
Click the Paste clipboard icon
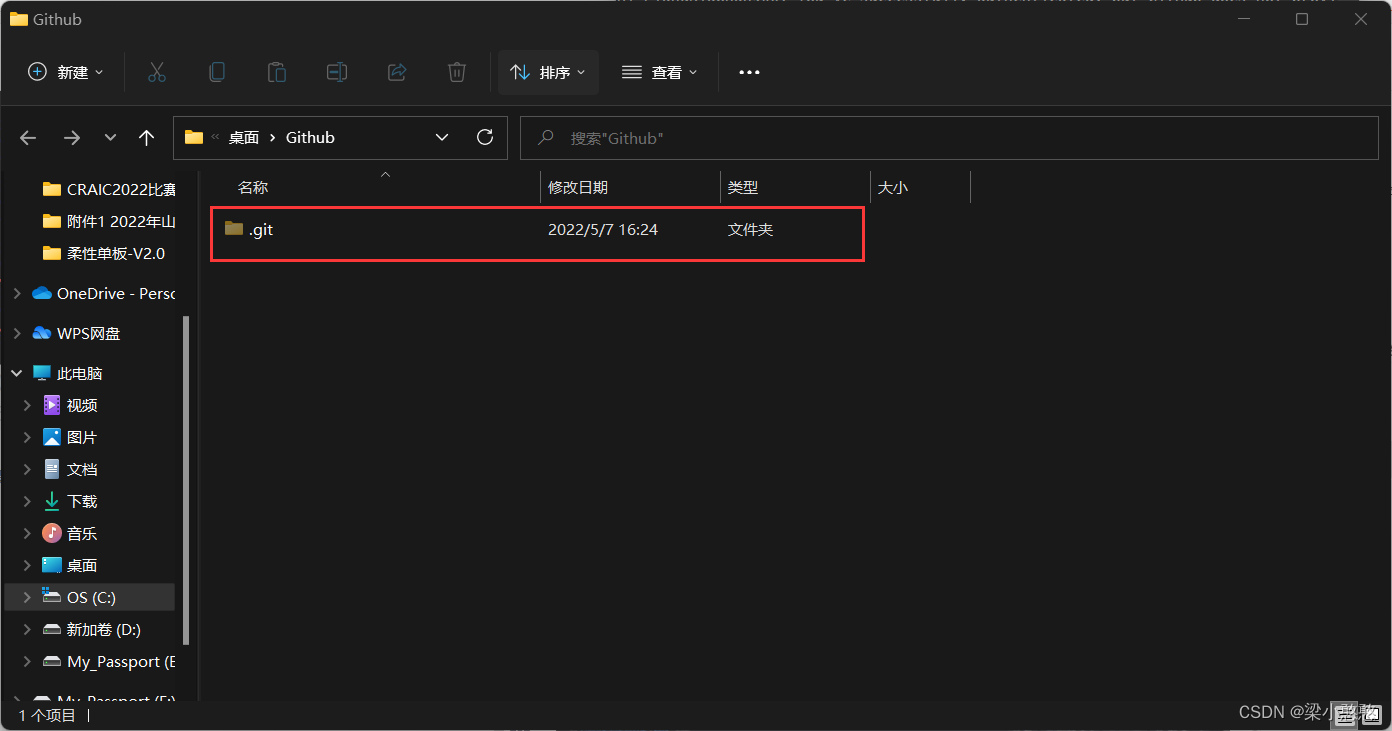277,72
